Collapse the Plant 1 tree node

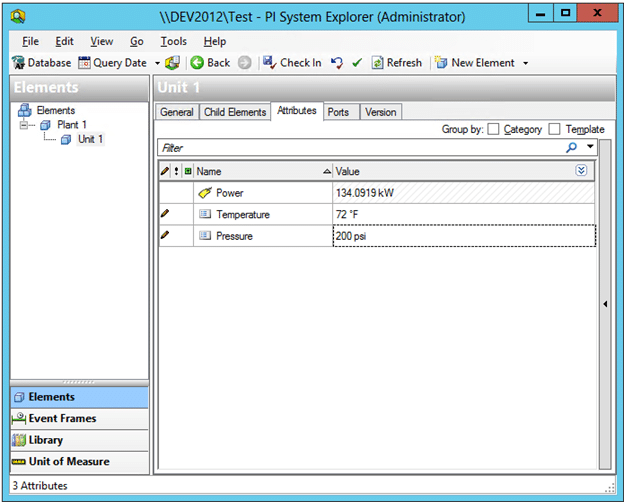pyautogui.click(x=25, y=125)
